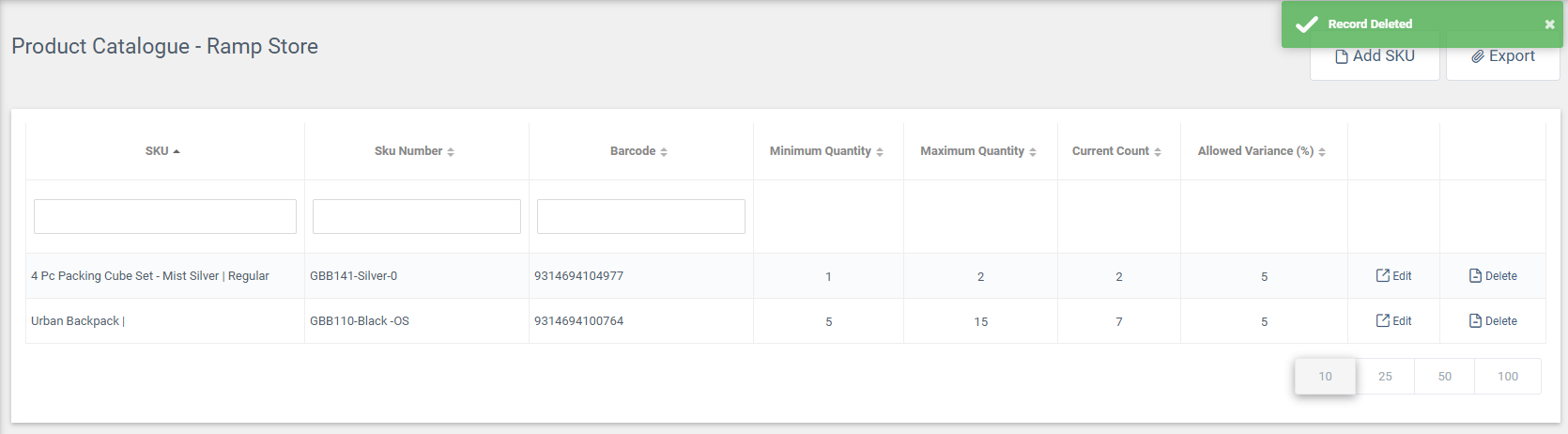1568x434 pixels.
Task: Sort by Minimum Quantity column
Action: [x=826, y=151]
